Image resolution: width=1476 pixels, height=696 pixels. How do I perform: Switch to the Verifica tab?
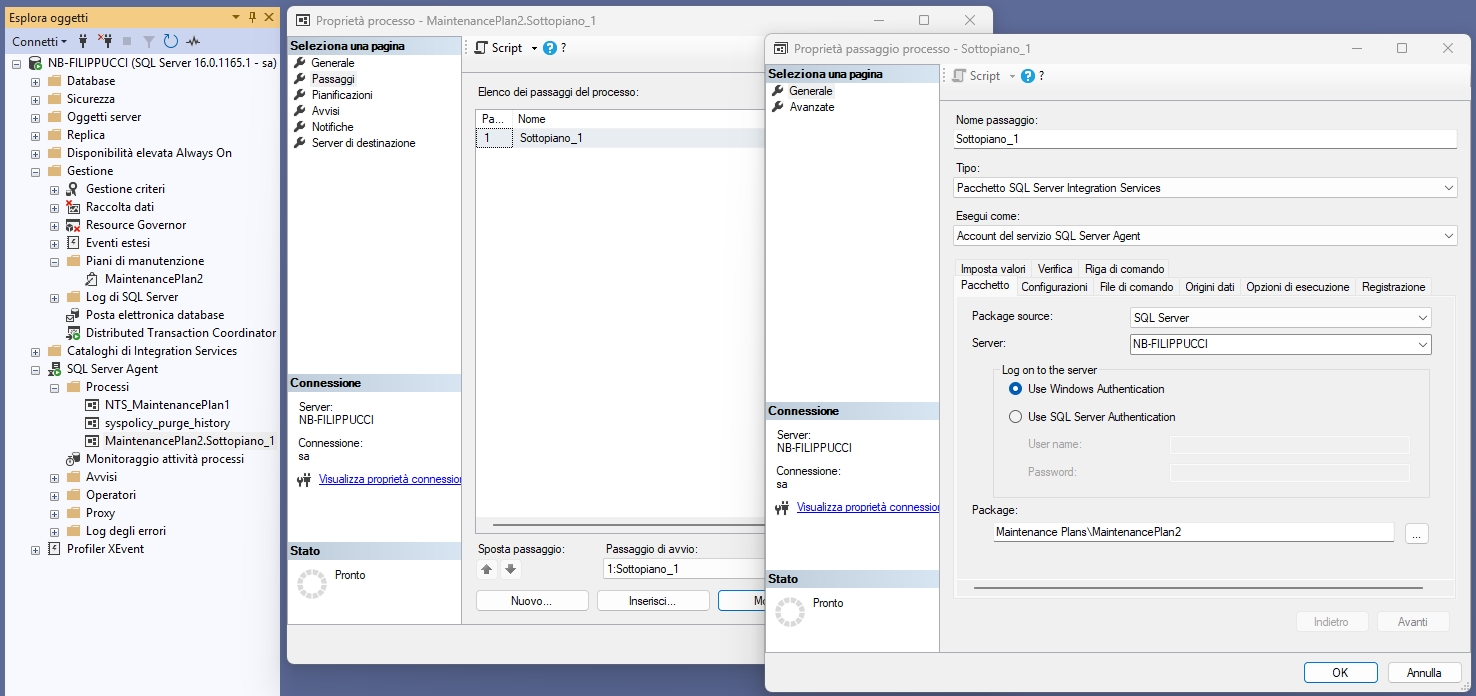point(1055,269)
